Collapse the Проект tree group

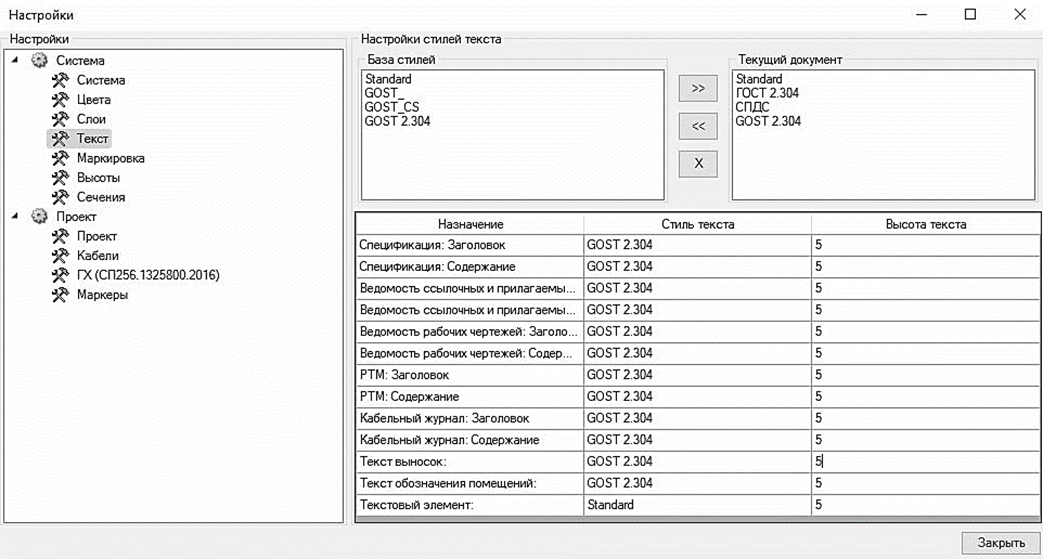tap(16, 217)
